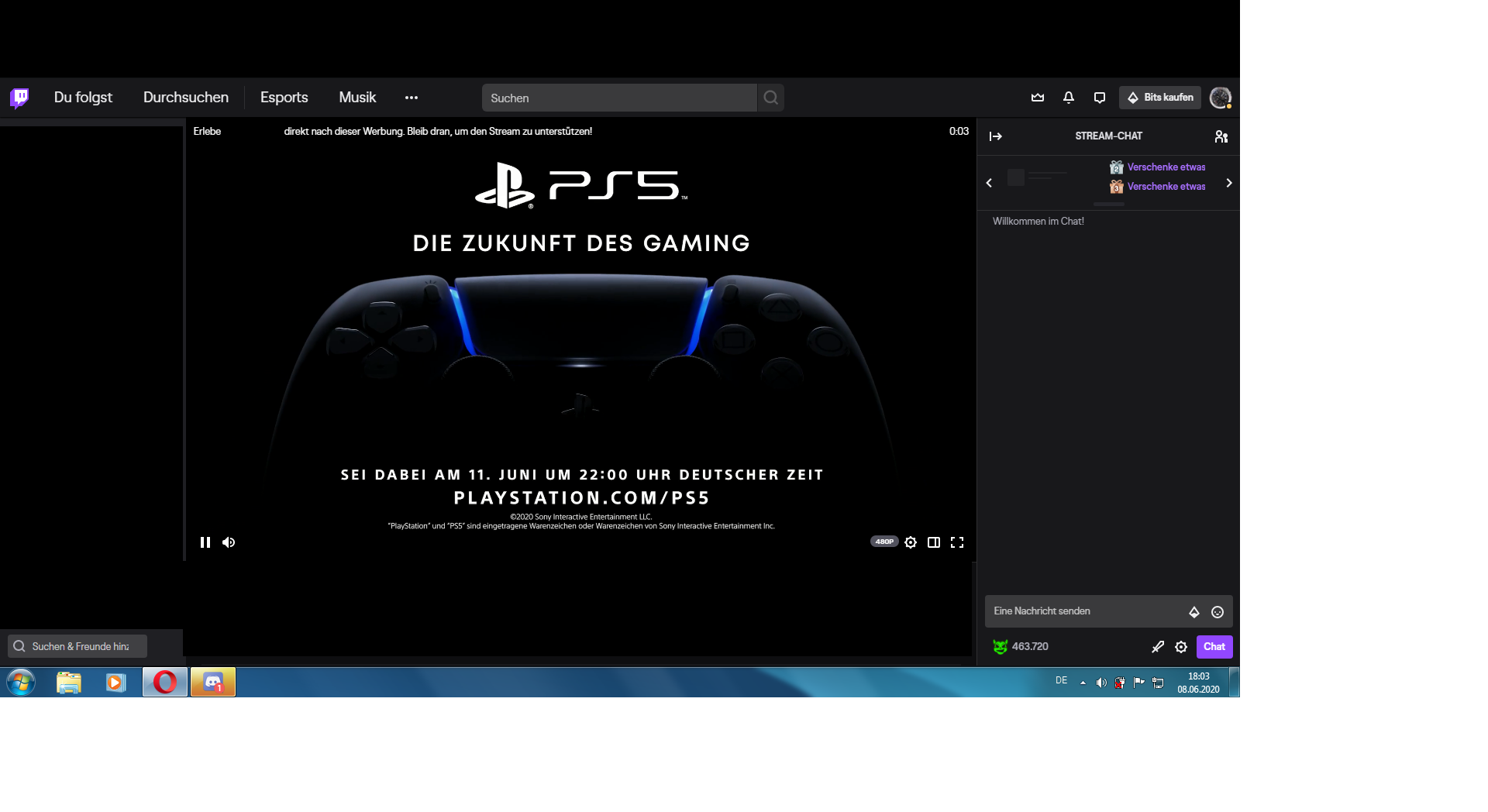Open the Bits icon in message box
The width and height of the screenshot is (1488, 812).
1194,611
